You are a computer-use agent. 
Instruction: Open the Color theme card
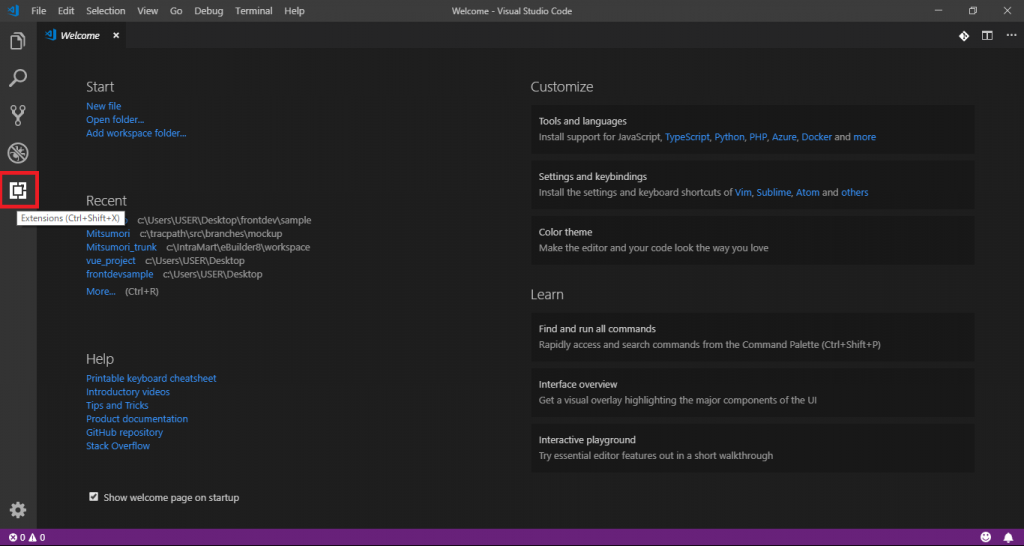click(x=752, y=240)
